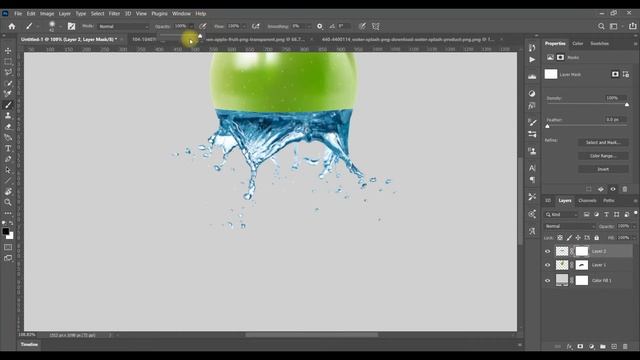Switch to the Swatches tab
The height and width of the screenshot is (360, 640).
[x=600, y=43]
